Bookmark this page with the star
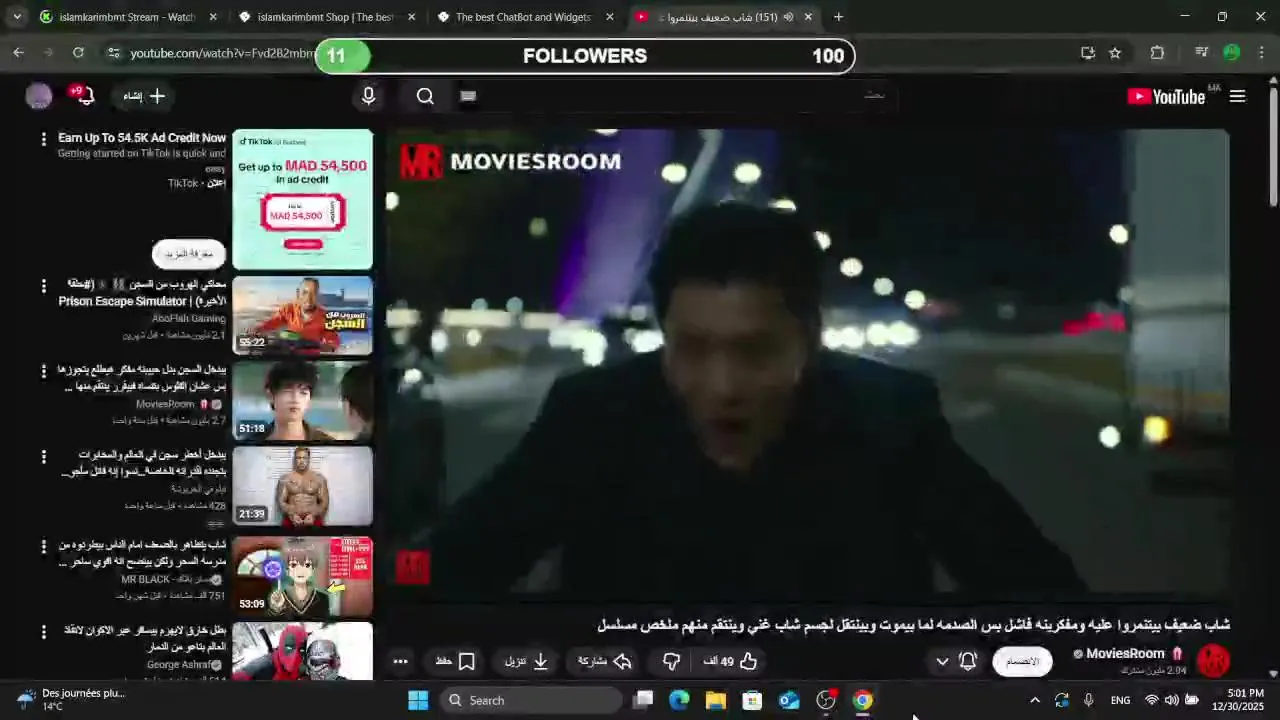 (1115, 53)
